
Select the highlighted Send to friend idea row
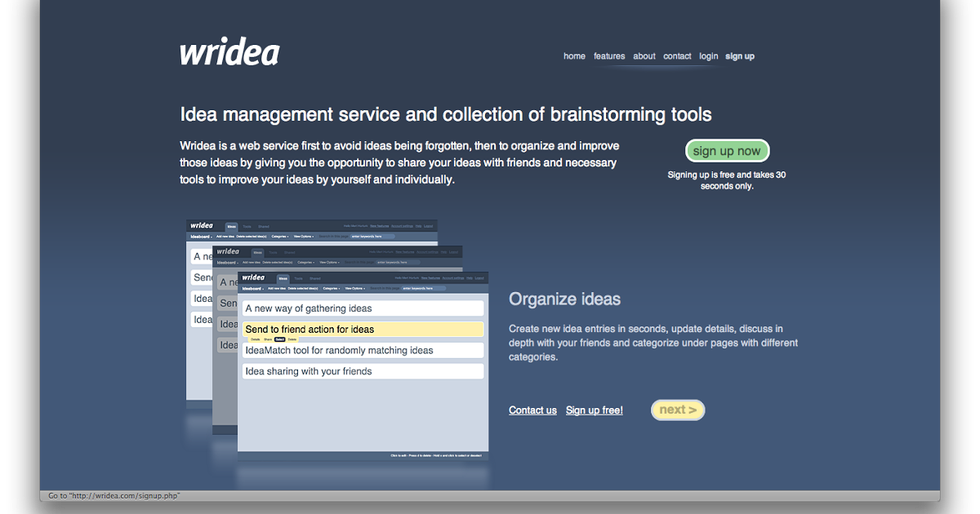[x=363, y=329]
